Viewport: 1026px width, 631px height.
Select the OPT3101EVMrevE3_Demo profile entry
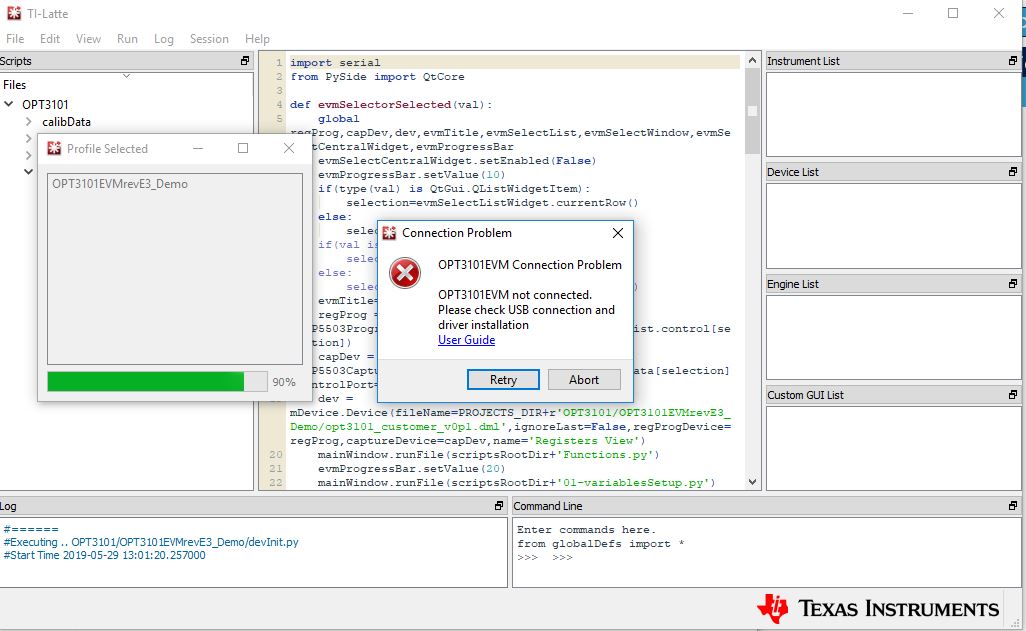[122, 184]
